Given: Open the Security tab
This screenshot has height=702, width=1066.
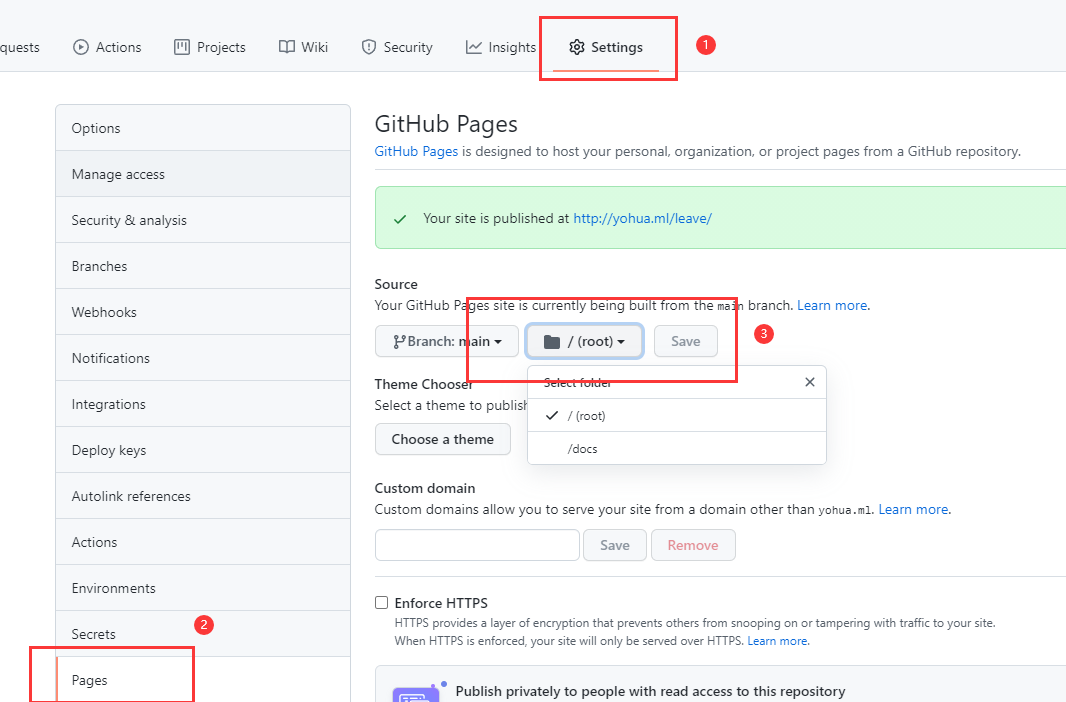Looking at the screenshot, I should click(x=397, y=47).
